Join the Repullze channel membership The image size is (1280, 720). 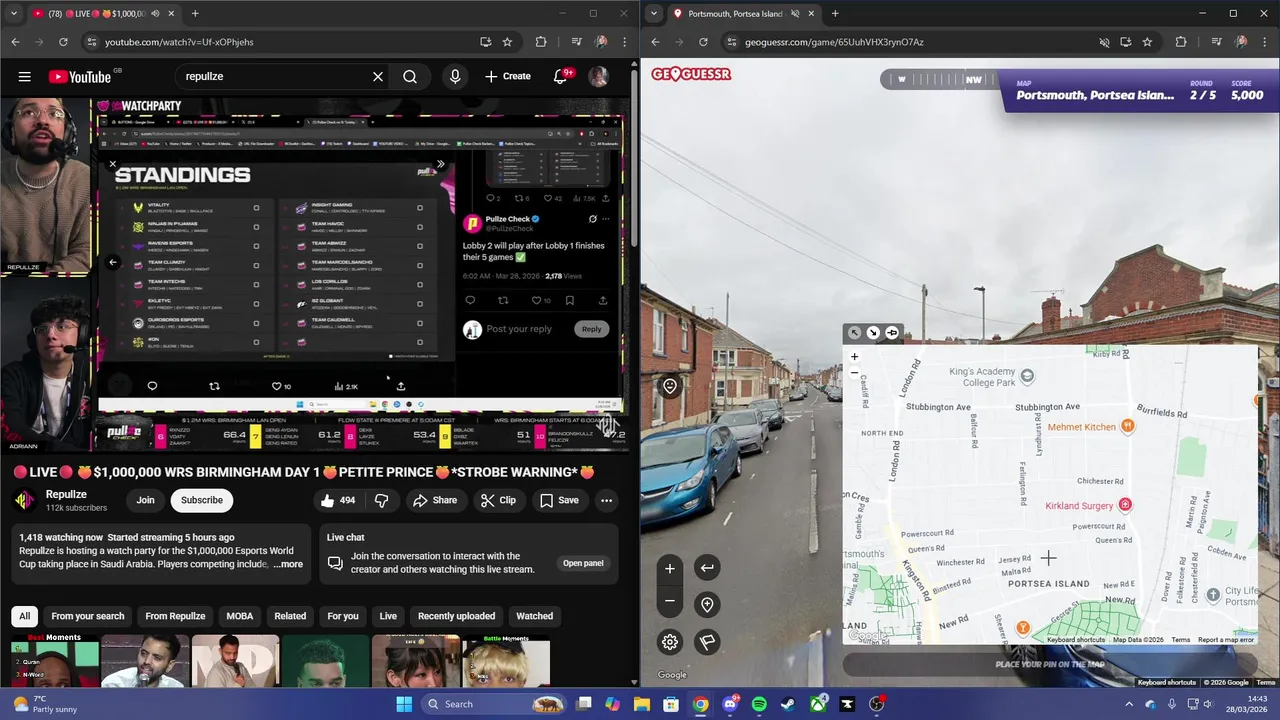(x=145, y=500)
